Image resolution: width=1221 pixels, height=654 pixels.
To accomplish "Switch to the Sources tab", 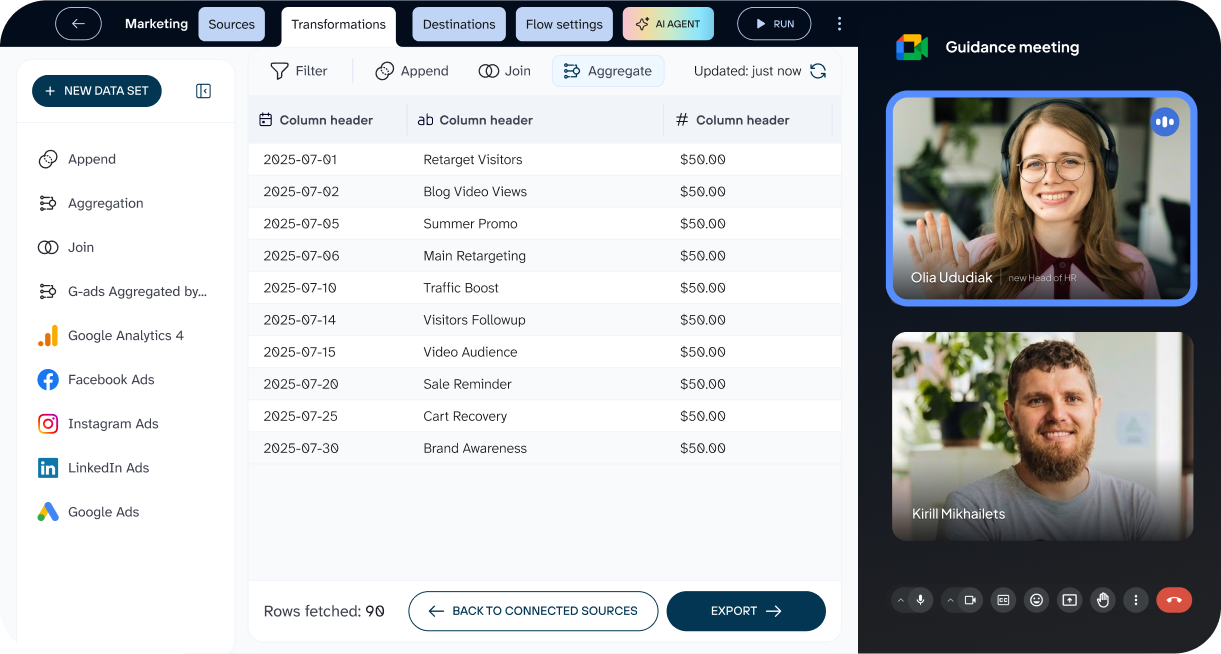I will (231, 24).
